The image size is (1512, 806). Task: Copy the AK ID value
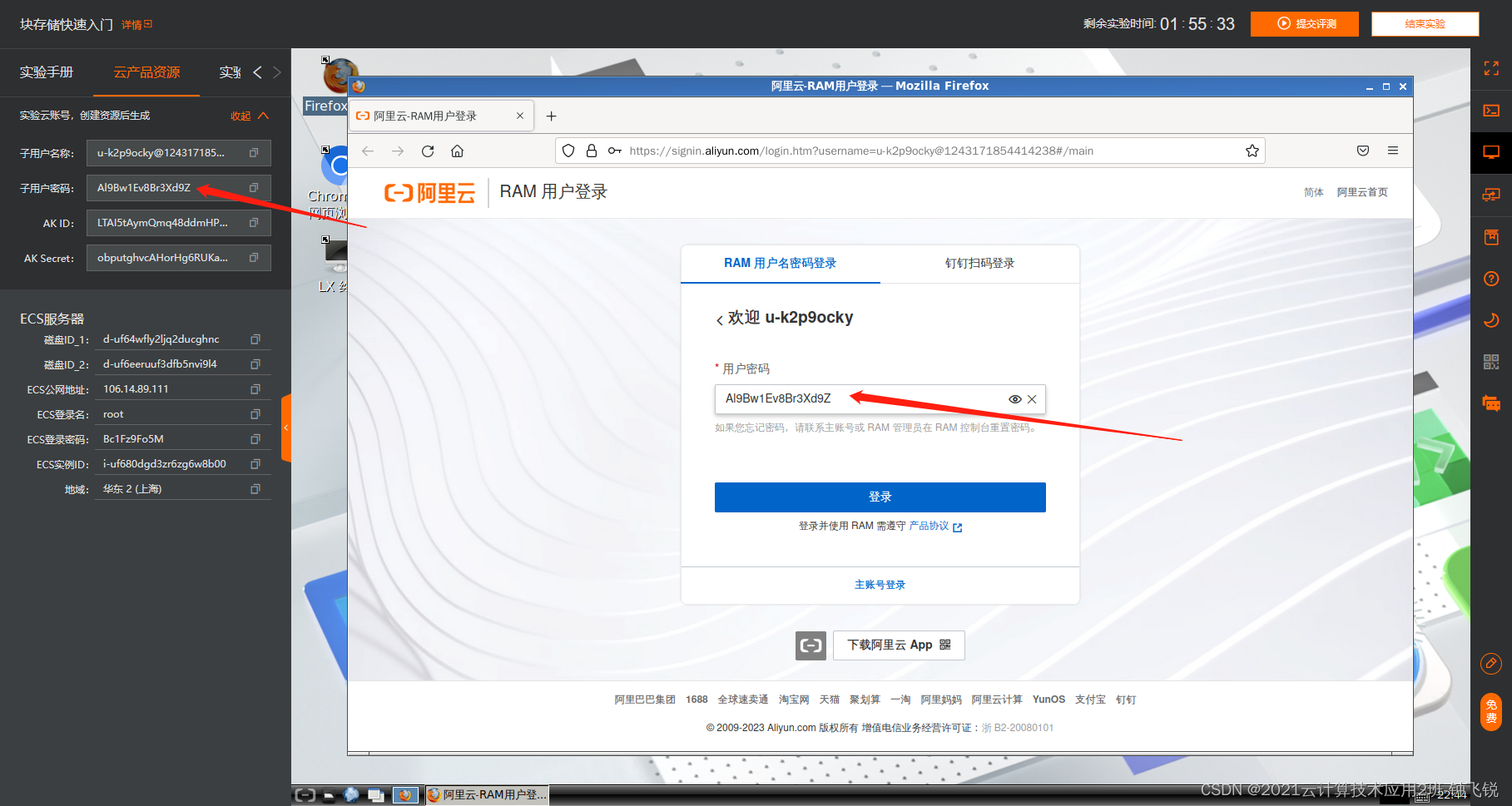click(254, 223)
